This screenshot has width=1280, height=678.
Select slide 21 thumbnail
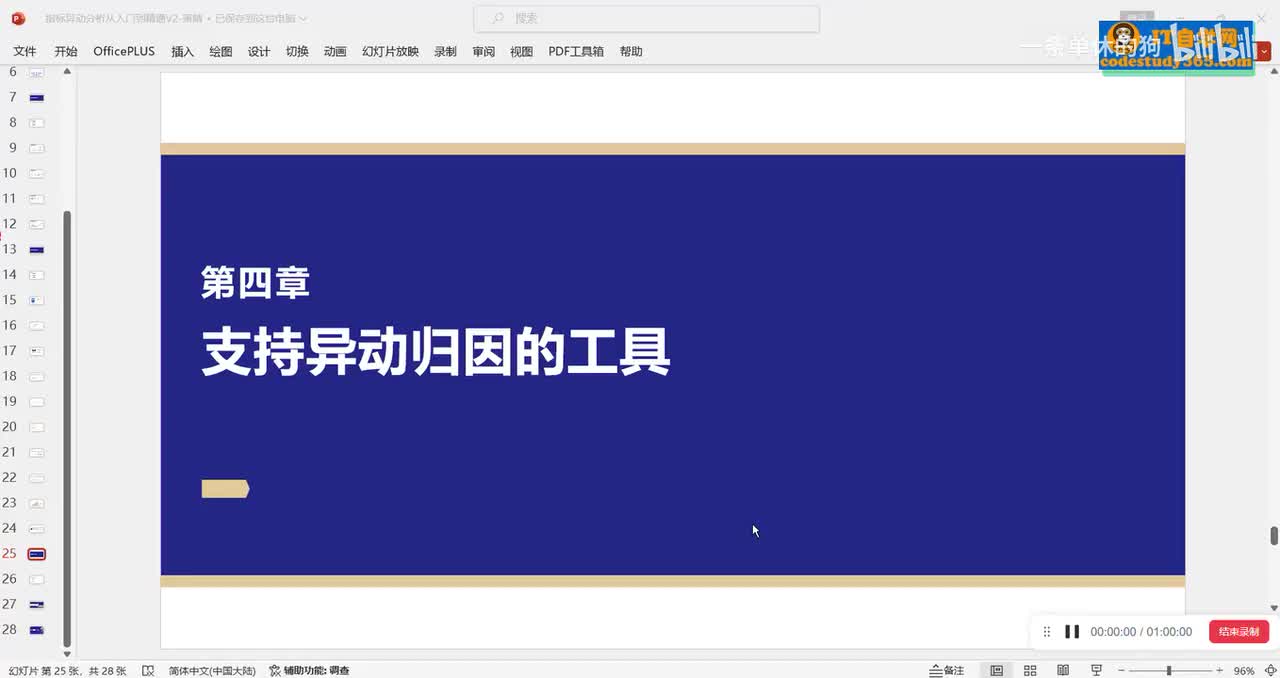[x=36, y=452]
